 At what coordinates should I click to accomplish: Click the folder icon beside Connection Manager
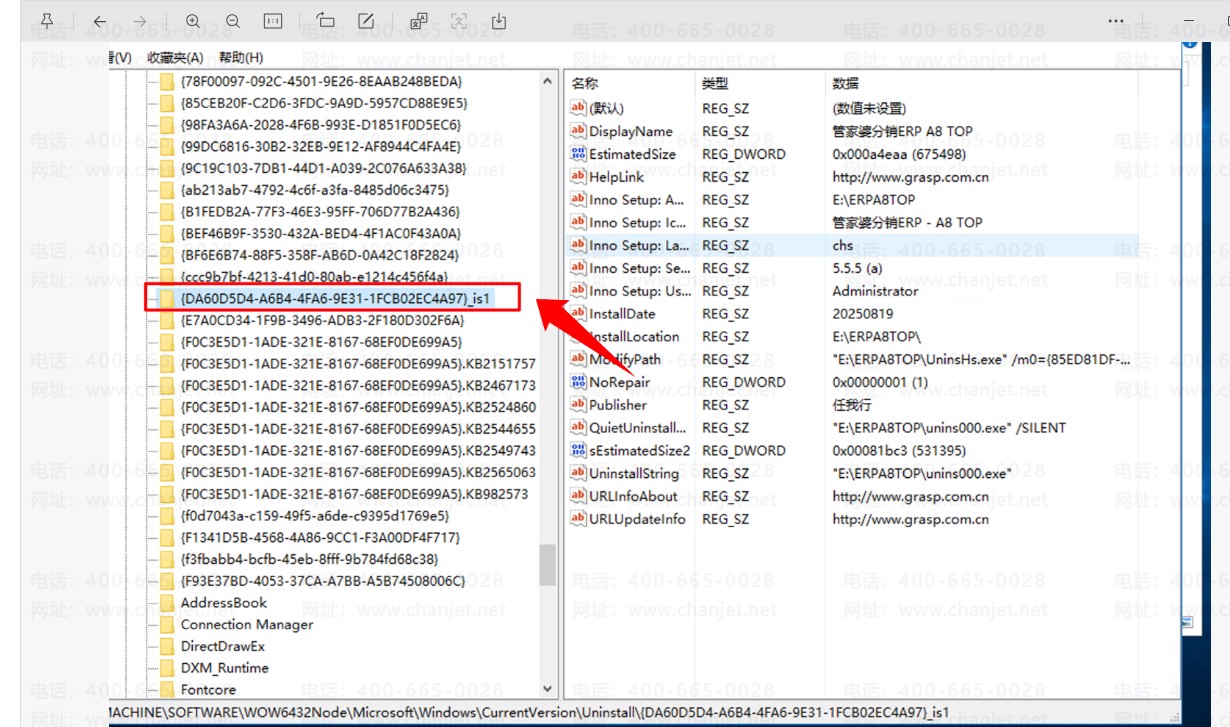(166, 625)
